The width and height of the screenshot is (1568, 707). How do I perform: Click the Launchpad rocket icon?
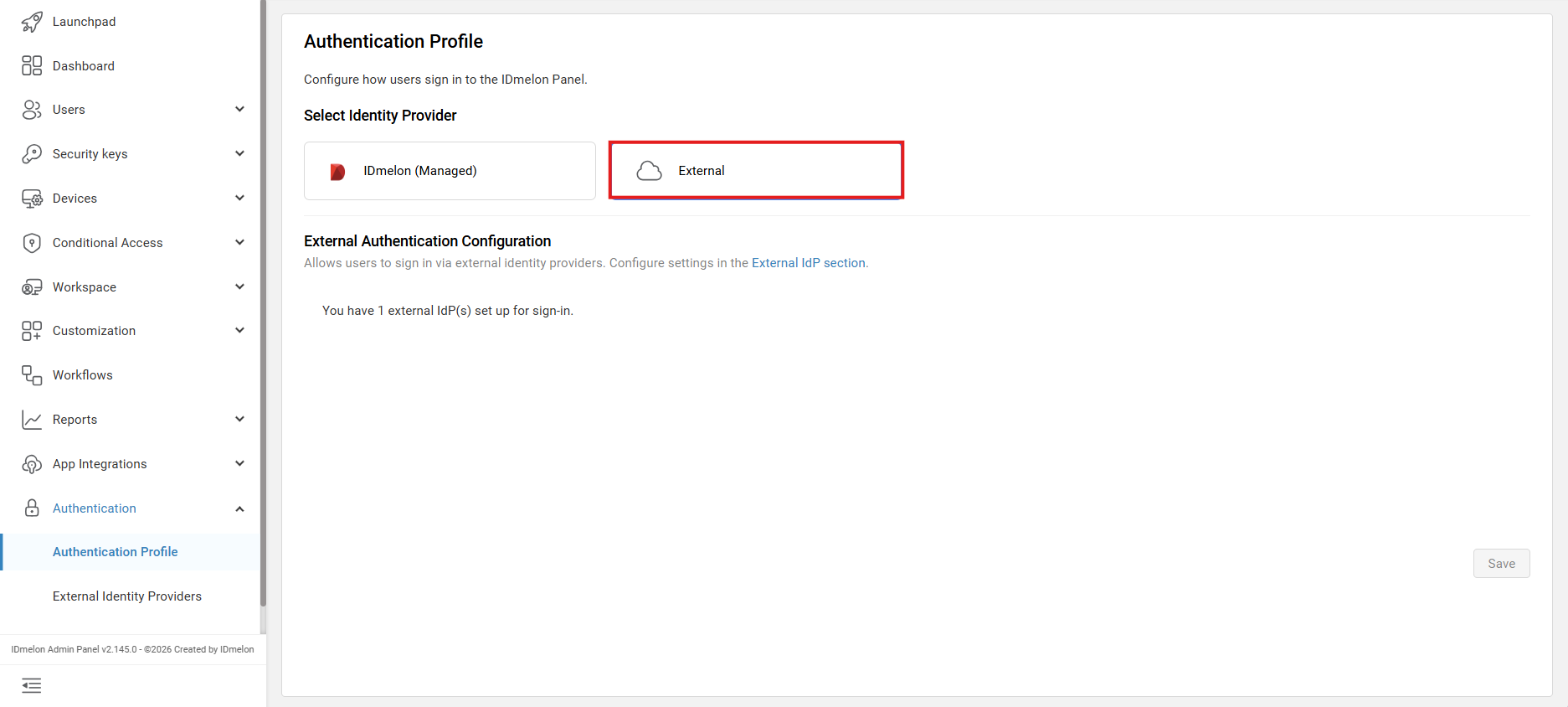tap(32, 22)
